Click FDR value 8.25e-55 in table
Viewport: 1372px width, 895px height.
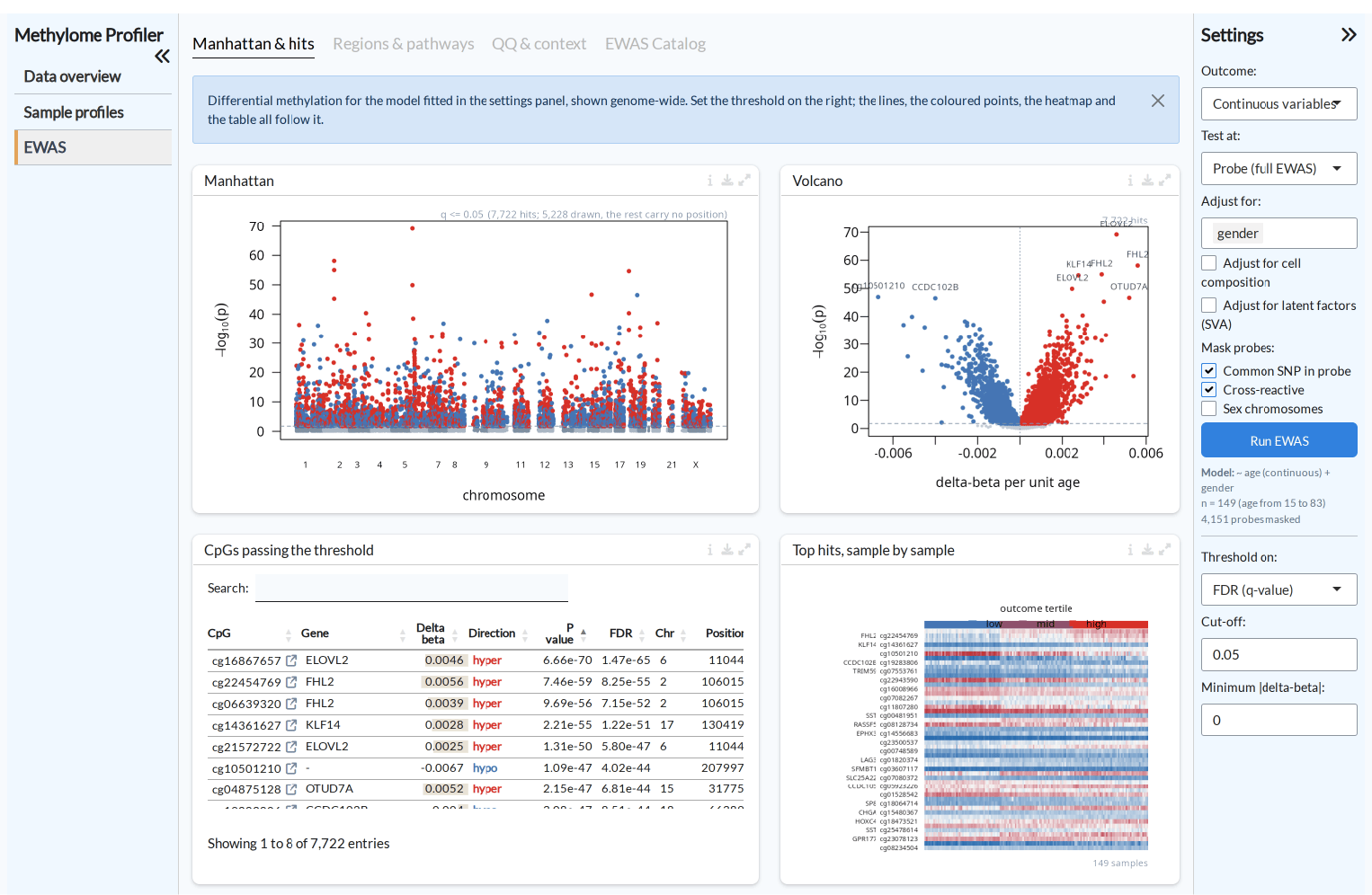tap(626, 682)
